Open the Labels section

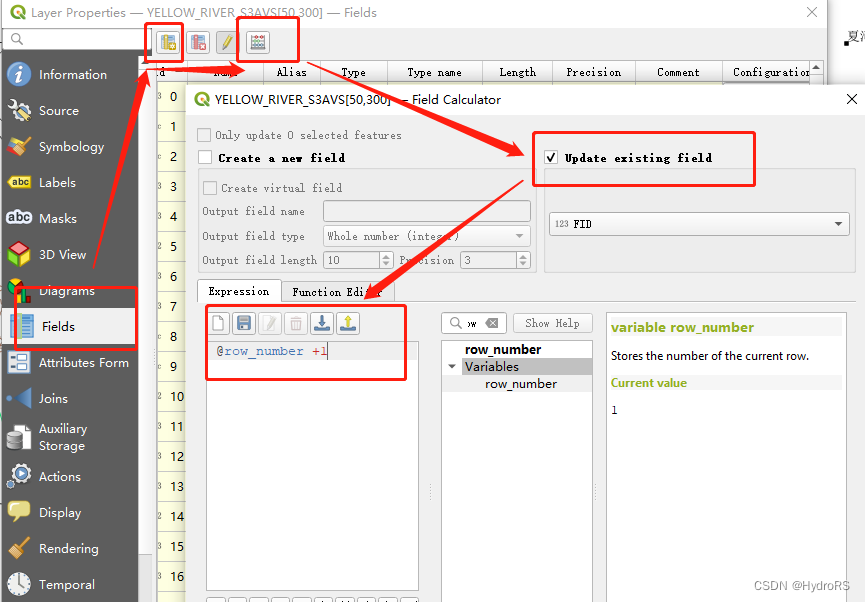point(70,182)
